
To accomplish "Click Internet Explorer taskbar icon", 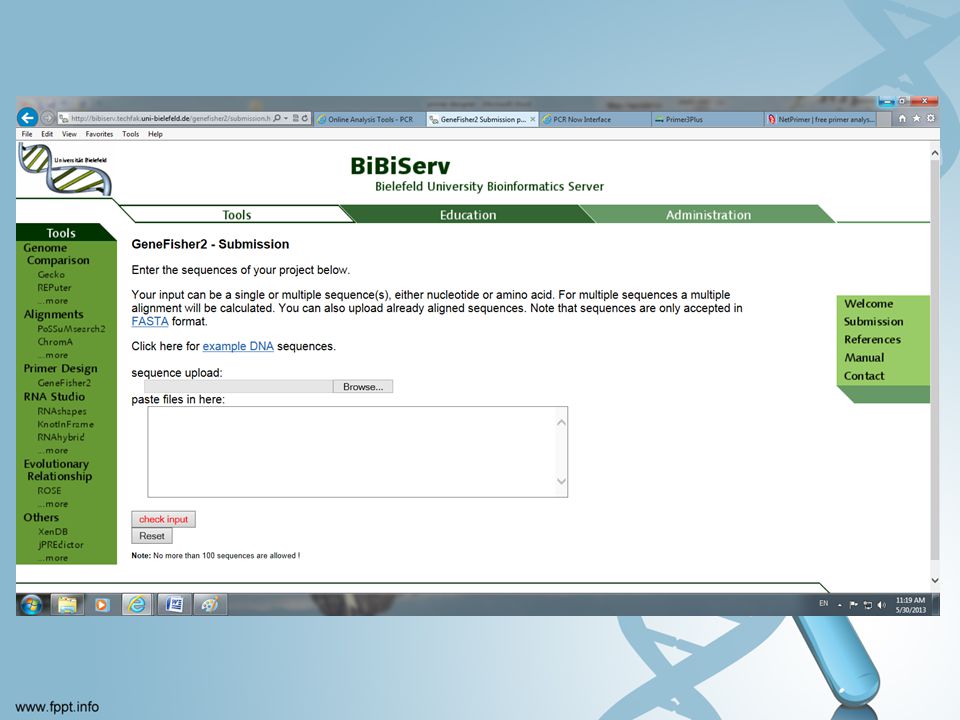I will click(137, 605).
